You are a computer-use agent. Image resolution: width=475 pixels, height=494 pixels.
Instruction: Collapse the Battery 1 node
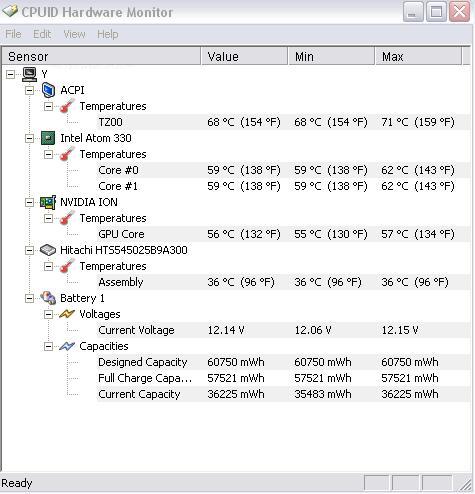pos(29,298)
